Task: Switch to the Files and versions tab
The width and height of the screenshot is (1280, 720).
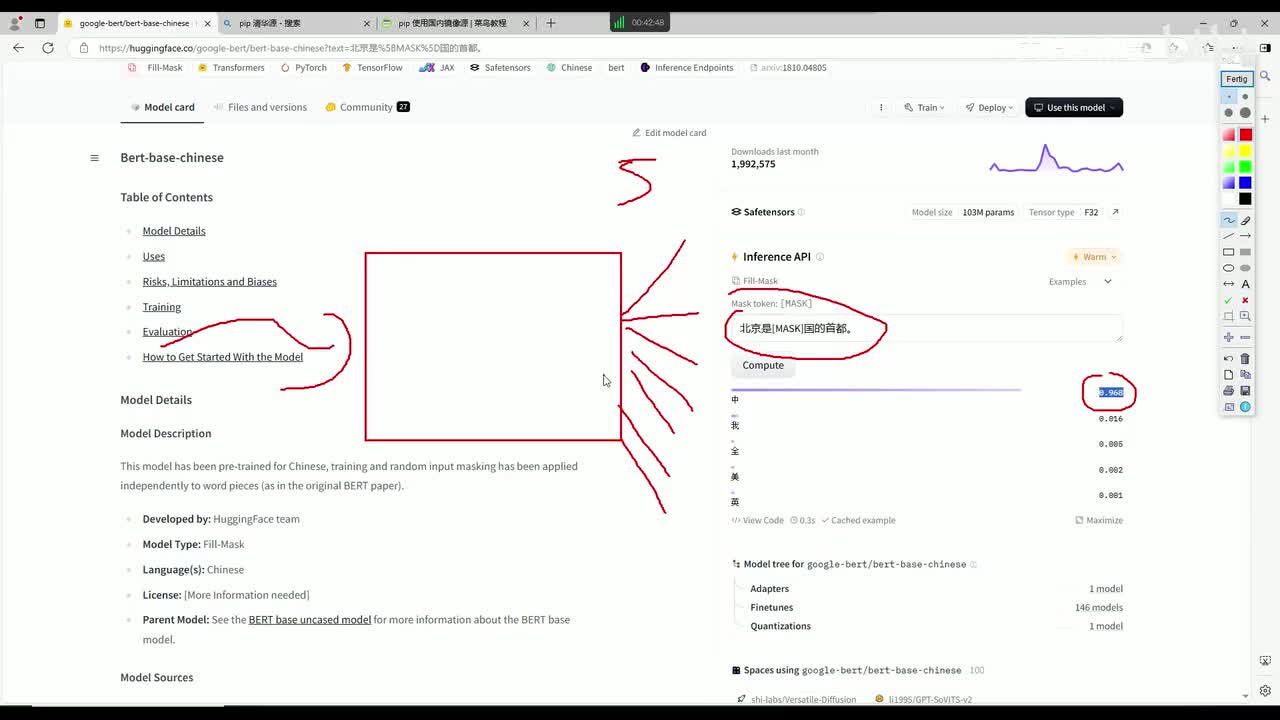Action: (x=259, y=107)
